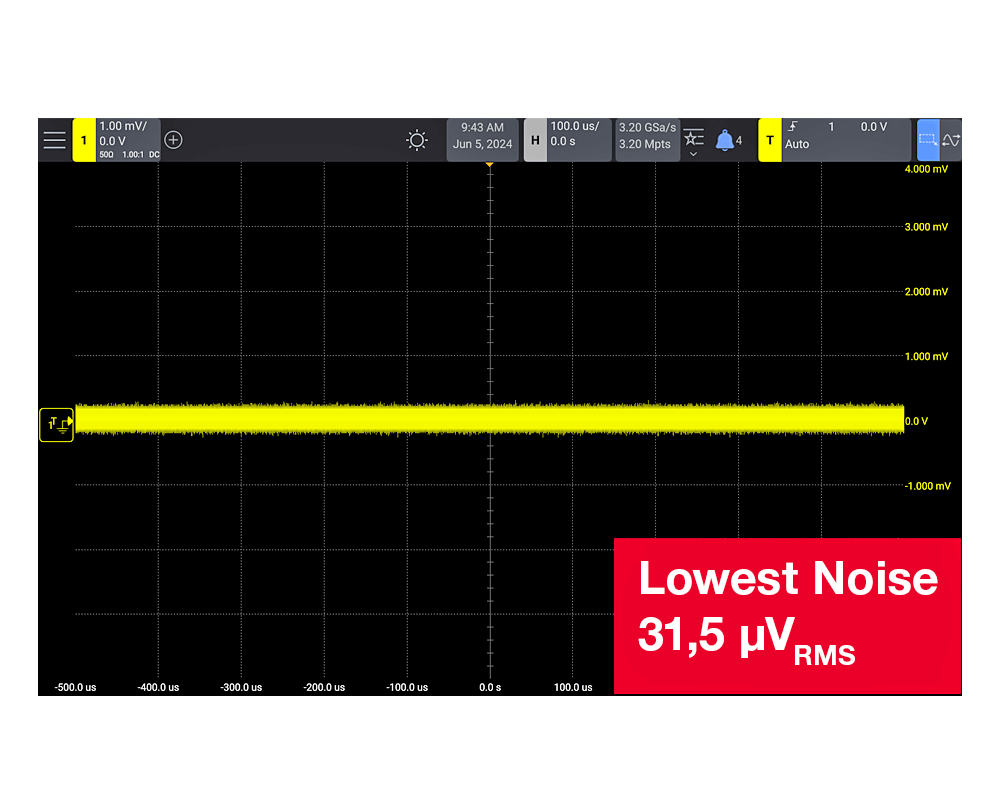Select the horizontal H badge

tap(535, 140)
